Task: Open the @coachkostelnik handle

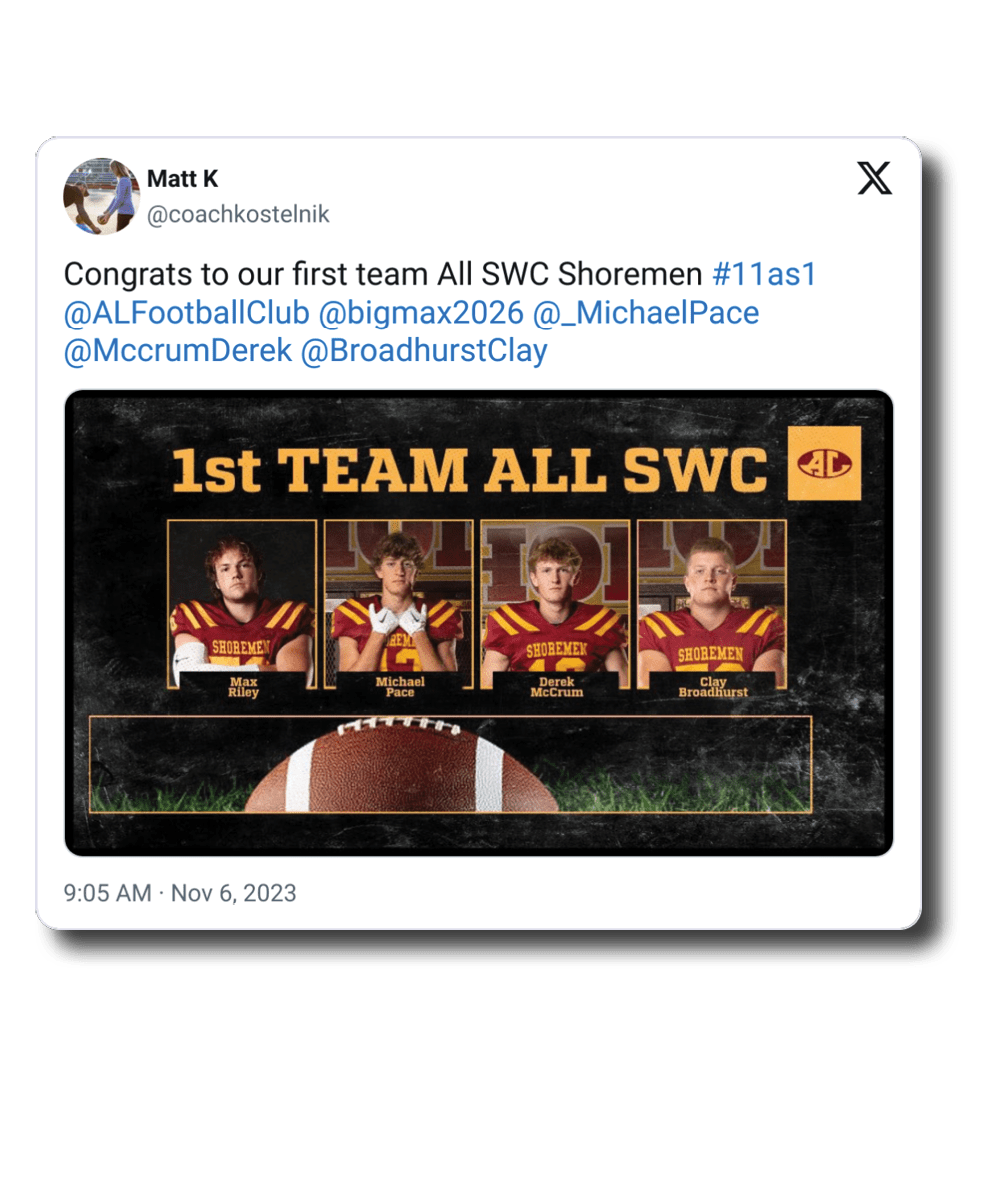Action: click(238, 215)
